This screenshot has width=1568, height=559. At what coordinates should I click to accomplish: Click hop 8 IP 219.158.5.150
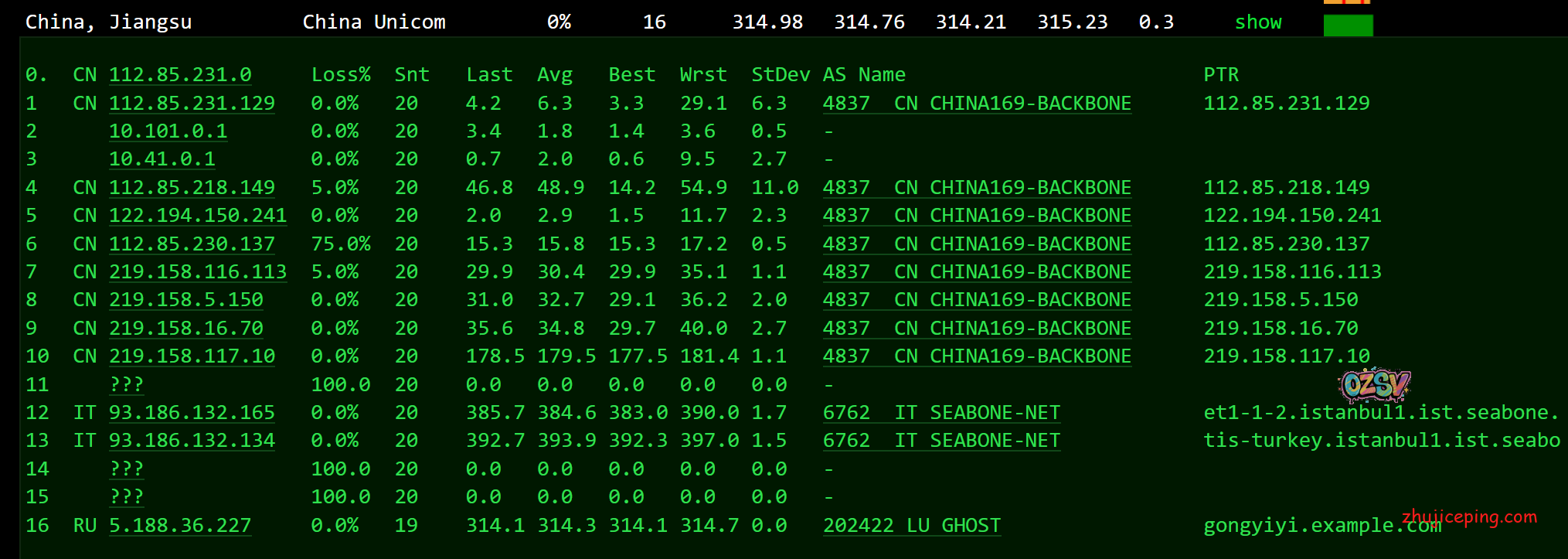pos(185,300)
